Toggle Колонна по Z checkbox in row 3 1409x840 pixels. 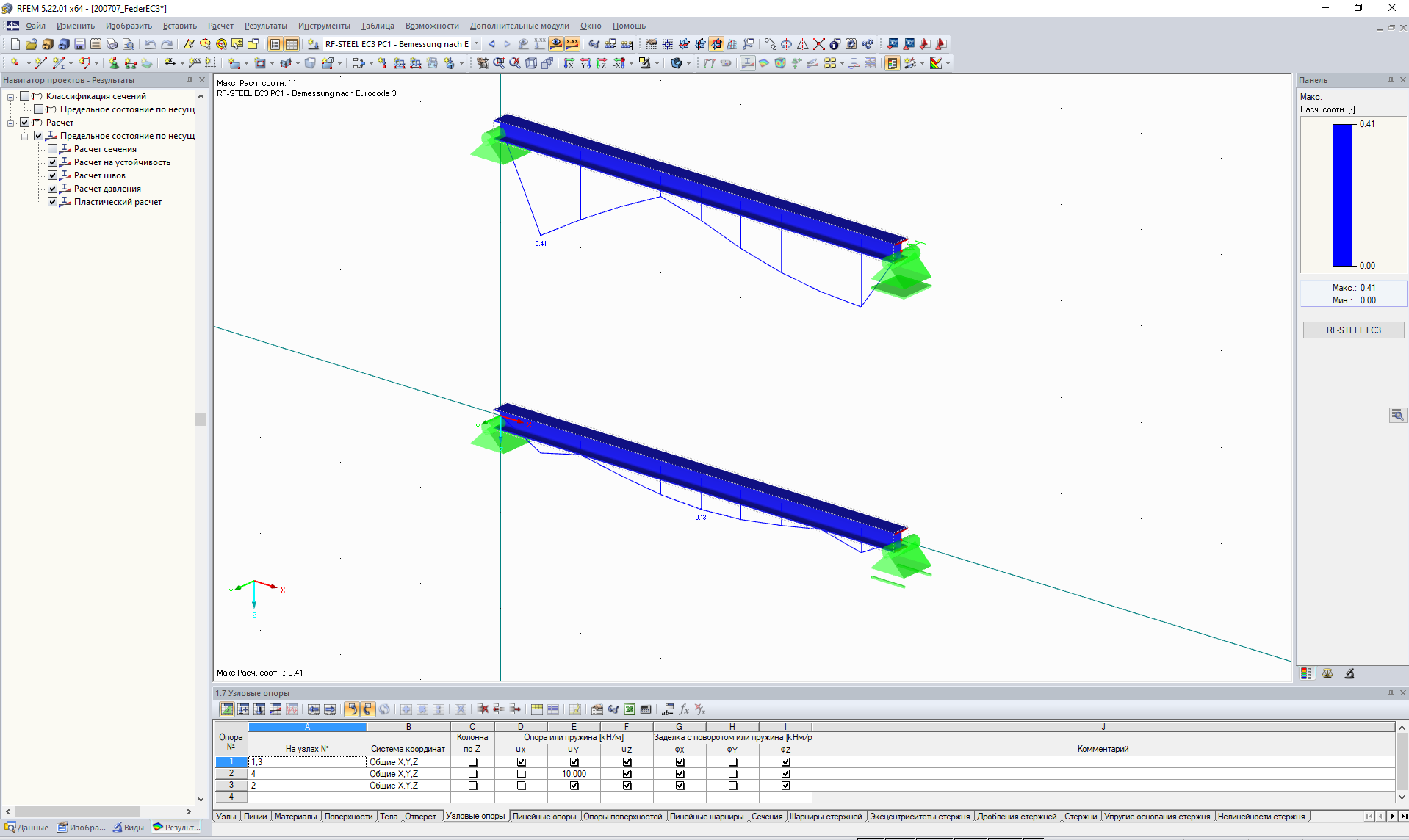point(472,786)
